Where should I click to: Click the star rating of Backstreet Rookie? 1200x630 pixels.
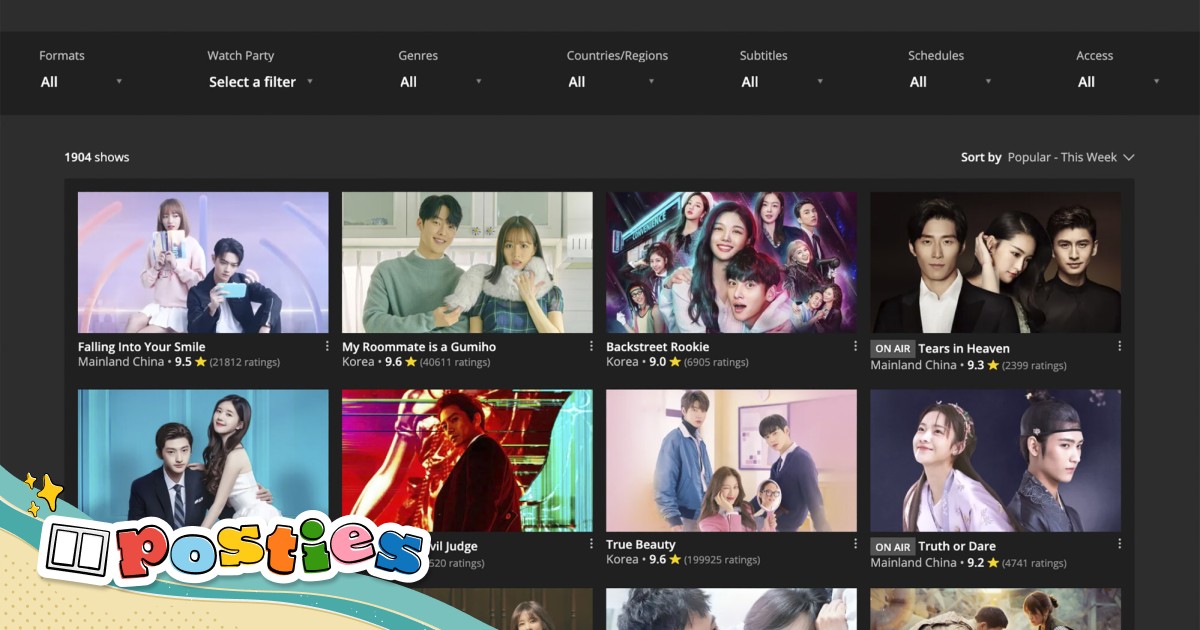[665, 362]
